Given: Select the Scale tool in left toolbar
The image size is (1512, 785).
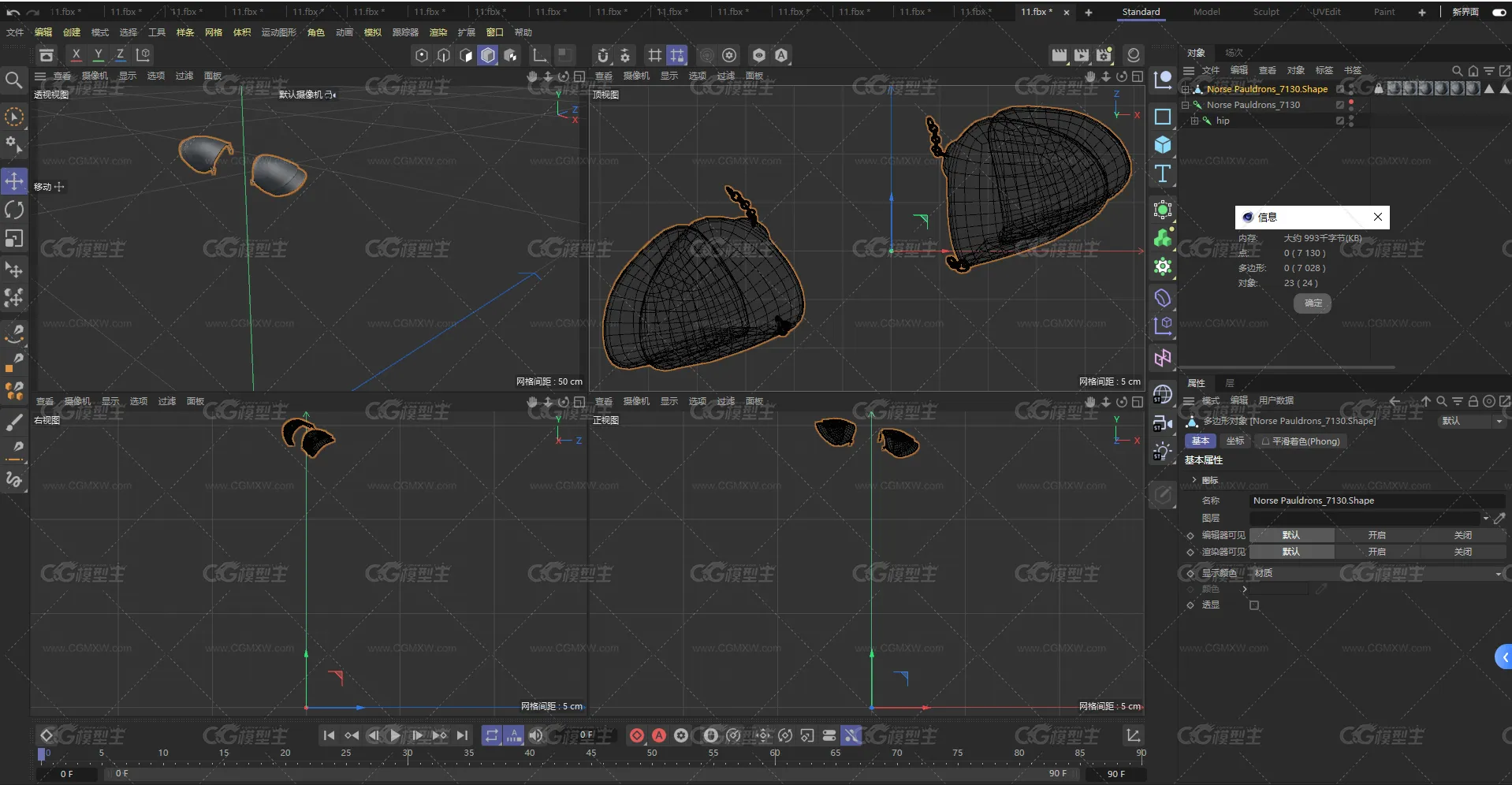Looking at the screenshot, I should 14,238.
